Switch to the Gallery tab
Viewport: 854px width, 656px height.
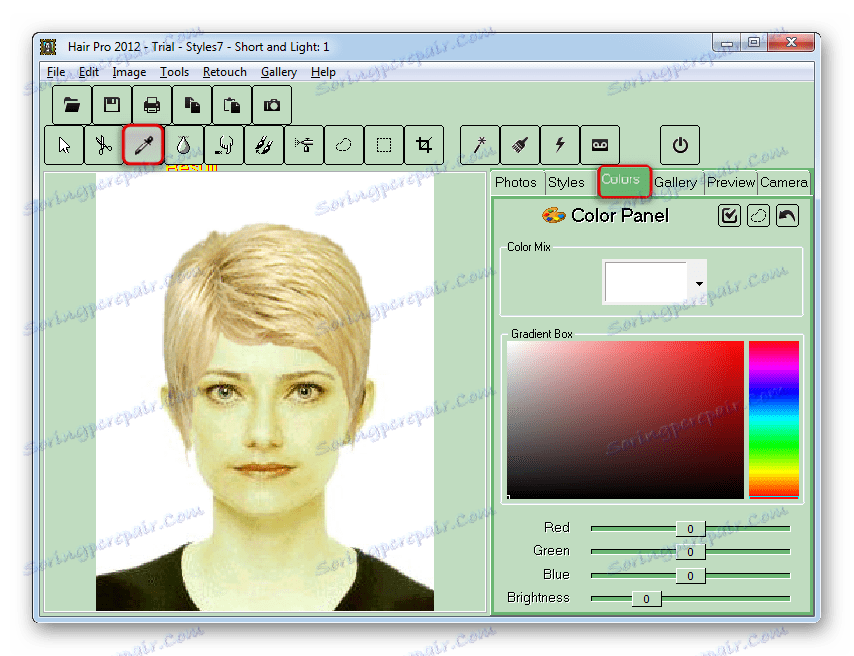tap(675, 183)
